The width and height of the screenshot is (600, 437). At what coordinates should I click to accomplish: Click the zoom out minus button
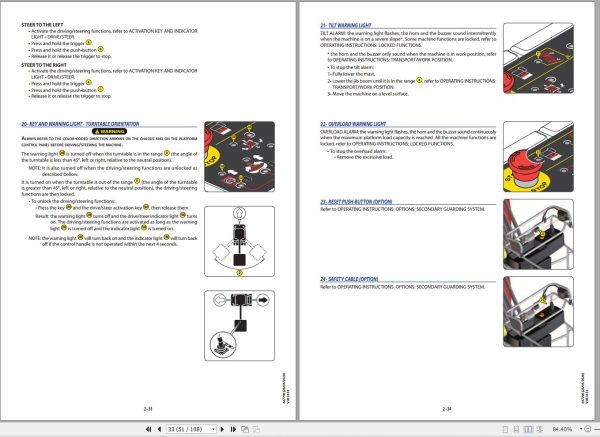(588, 429)
